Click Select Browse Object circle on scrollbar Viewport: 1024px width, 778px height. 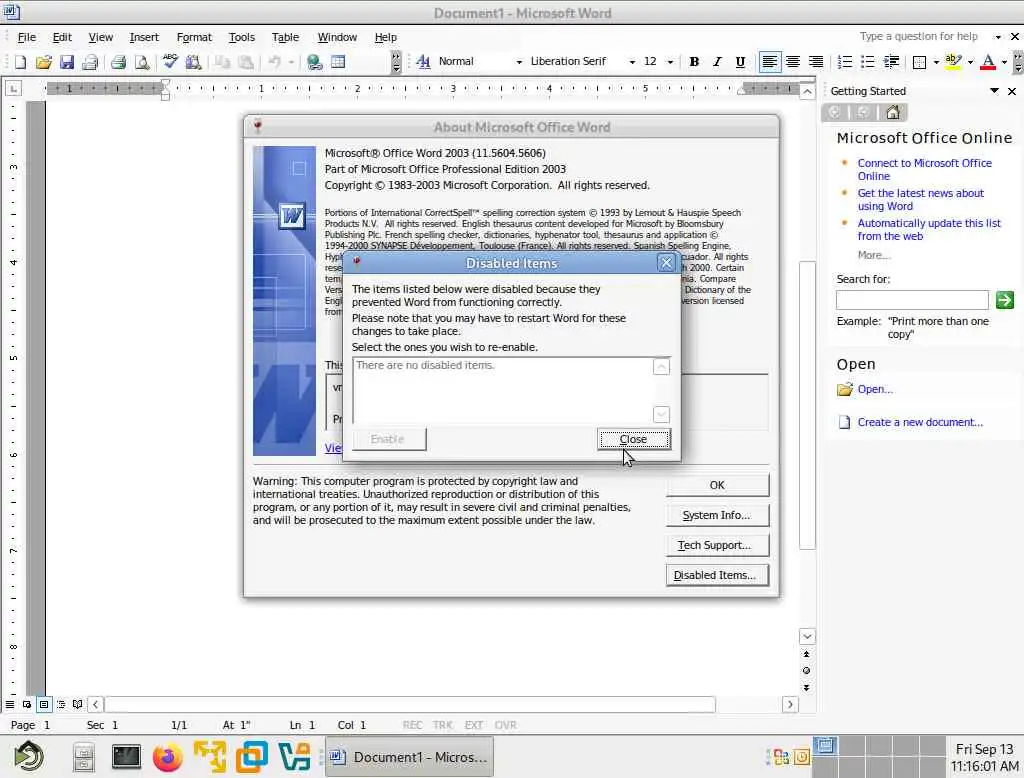click(807, 671)
